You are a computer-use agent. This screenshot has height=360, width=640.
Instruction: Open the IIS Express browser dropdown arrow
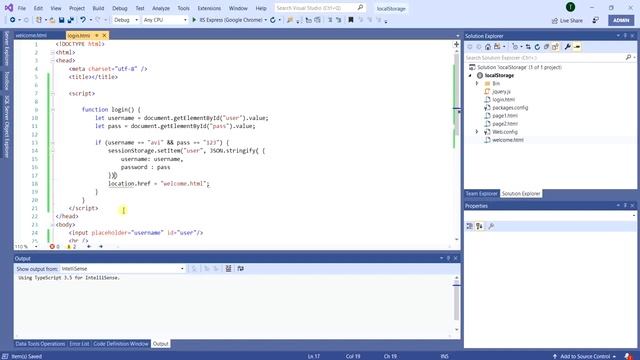(x=265, y=20)
